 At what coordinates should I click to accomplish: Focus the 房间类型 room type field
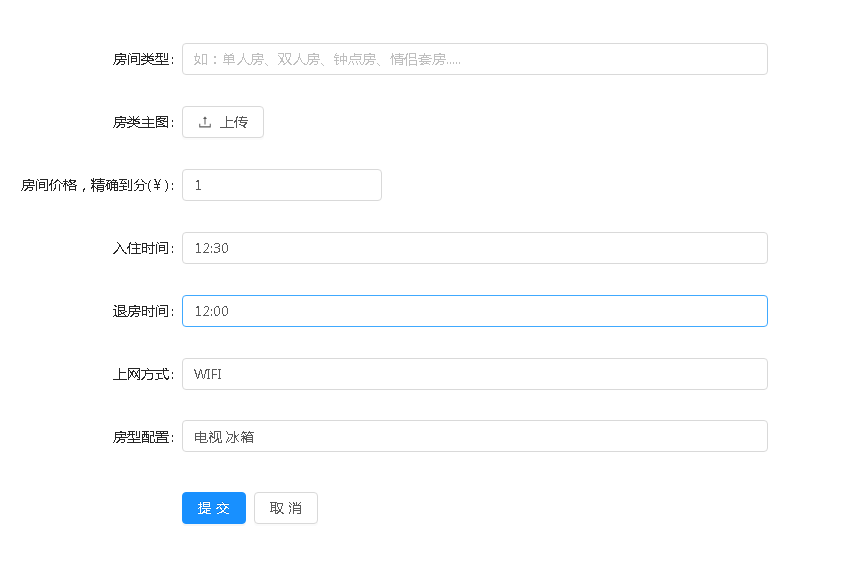pos(475,59)
